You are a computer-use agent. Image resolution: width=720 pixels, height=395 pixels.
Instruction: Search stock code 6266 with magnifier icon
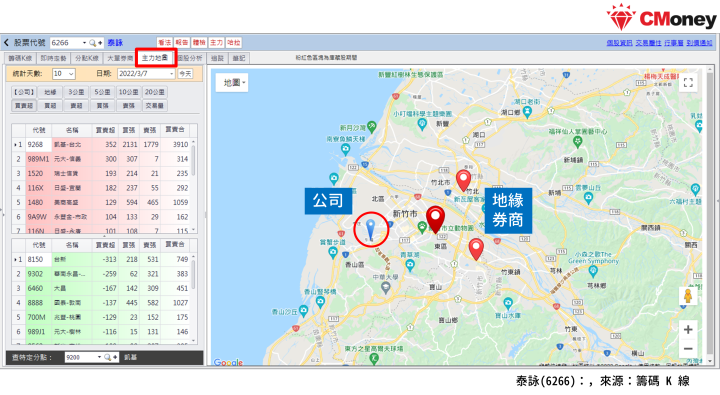(92, 43)
